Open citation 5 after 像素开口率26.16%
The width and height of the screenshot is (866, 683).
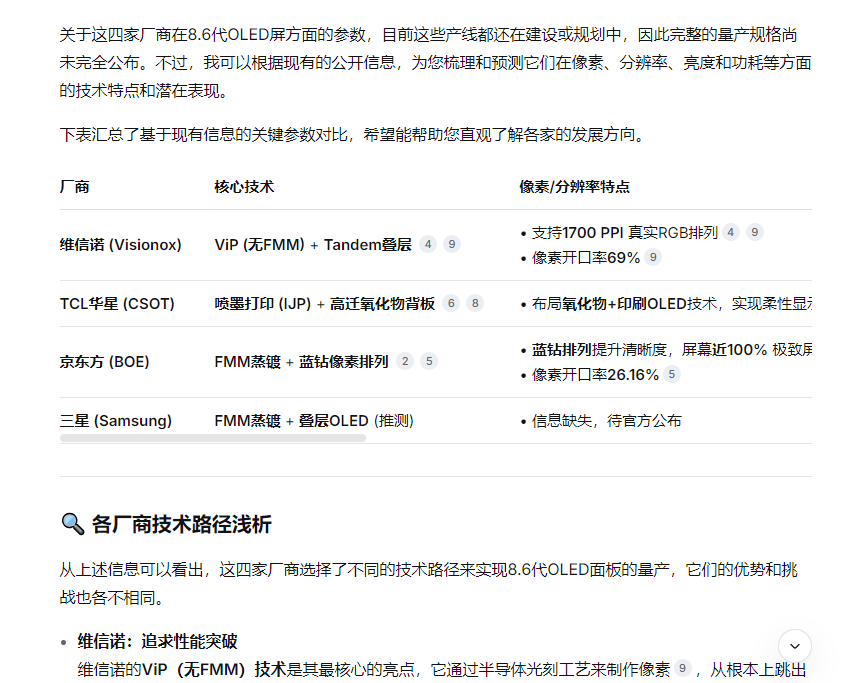pos(672,374)
